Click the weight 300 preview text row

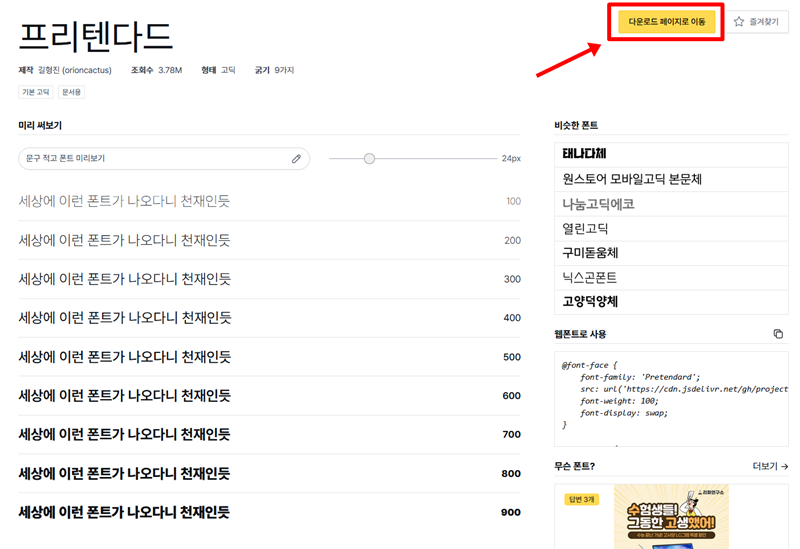[x=269, y=279]
